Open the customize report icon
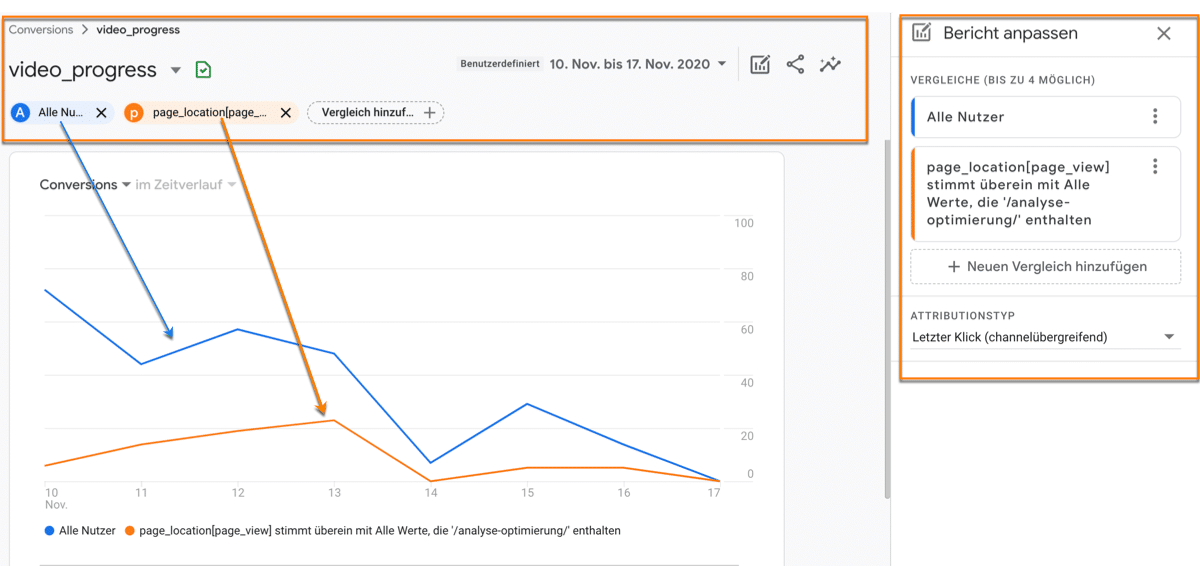 (x=760, y=65)
